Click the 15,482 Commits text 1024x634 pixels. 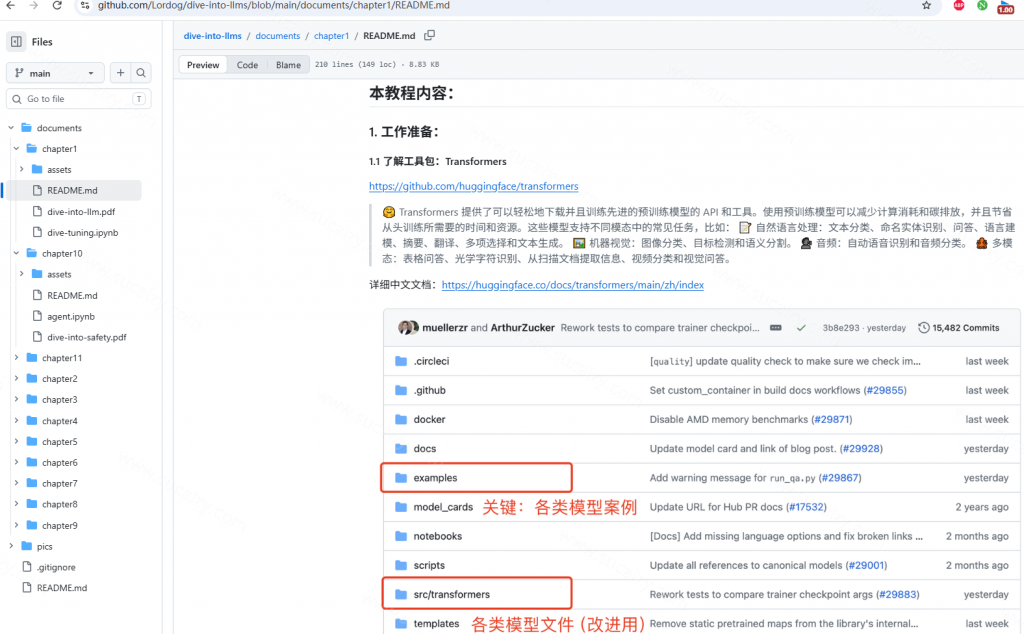click(x=966, y=328)
